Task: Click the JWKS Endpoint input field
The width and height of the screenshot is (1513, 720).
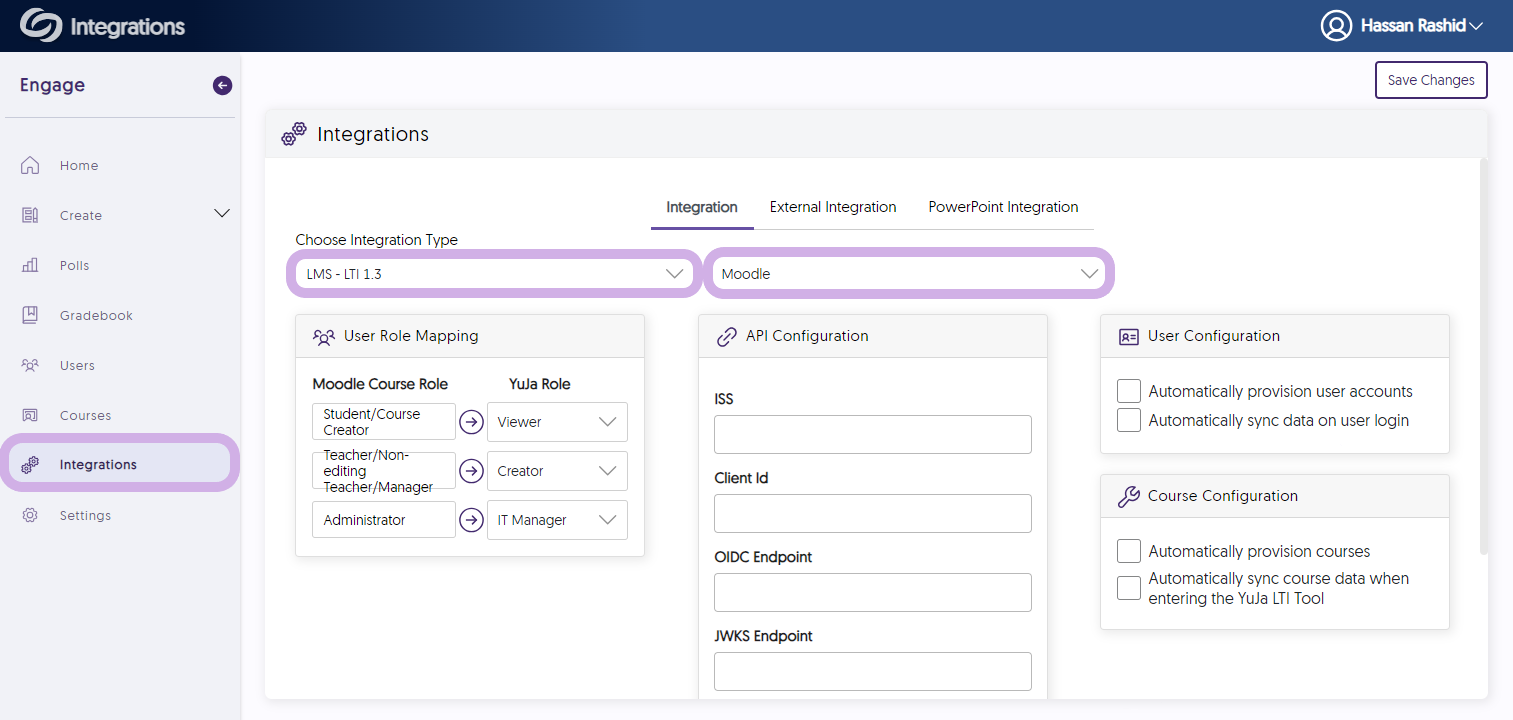Action: pos(872,671)
